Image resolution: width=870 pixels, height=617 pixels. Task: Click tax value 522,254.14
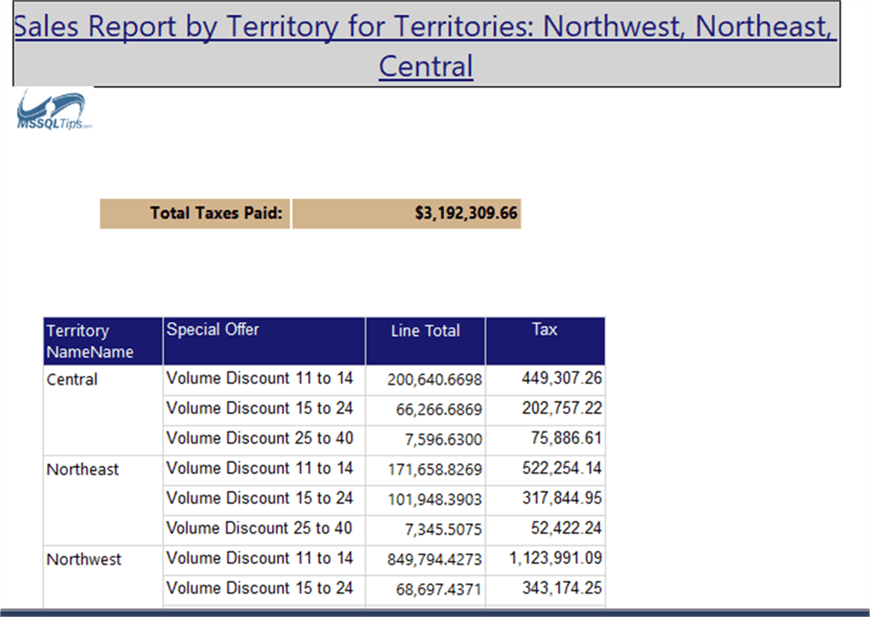pyautogui.click(x=545, y=470)
